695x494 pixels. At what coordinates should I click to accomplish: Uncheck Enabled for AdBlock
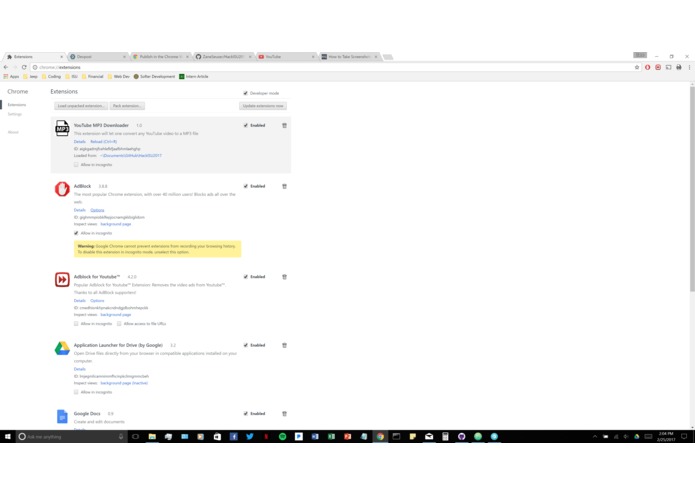[246, 186]
